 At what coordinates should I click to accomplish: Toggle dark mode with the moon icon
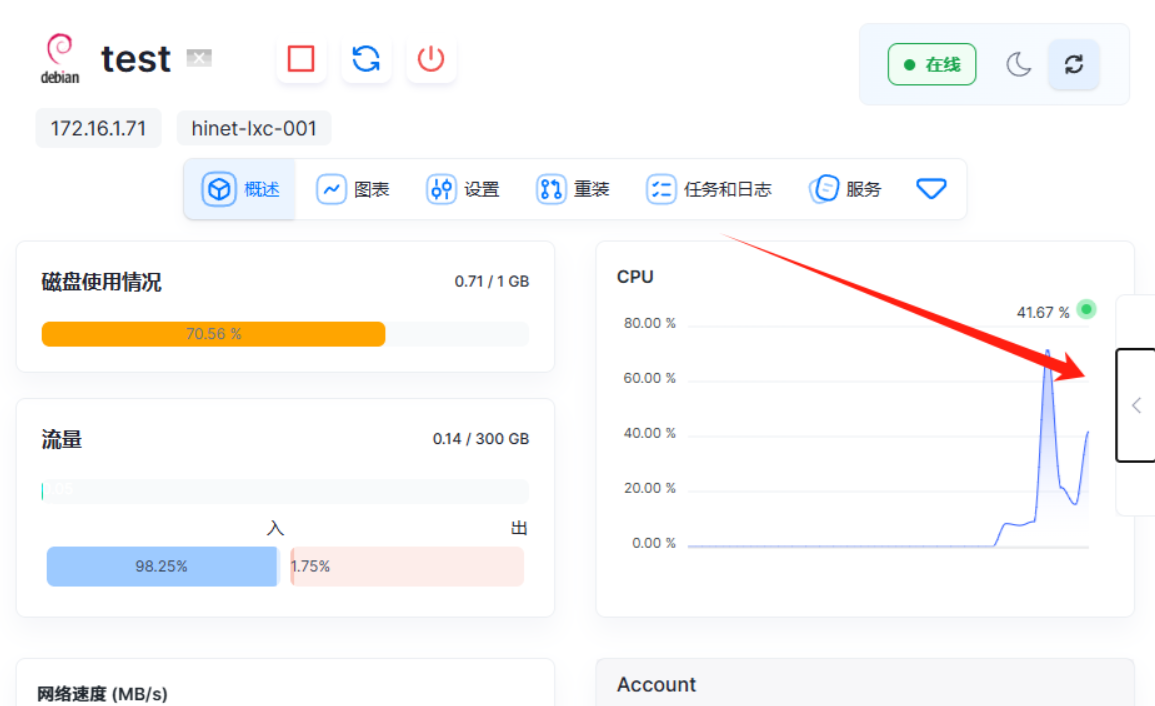point(1018,65)
